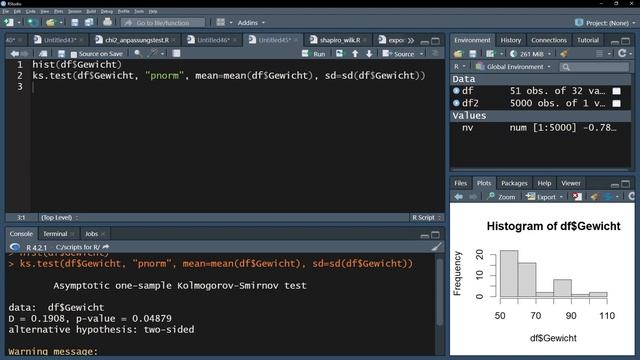Click the Environment search field

594,67
